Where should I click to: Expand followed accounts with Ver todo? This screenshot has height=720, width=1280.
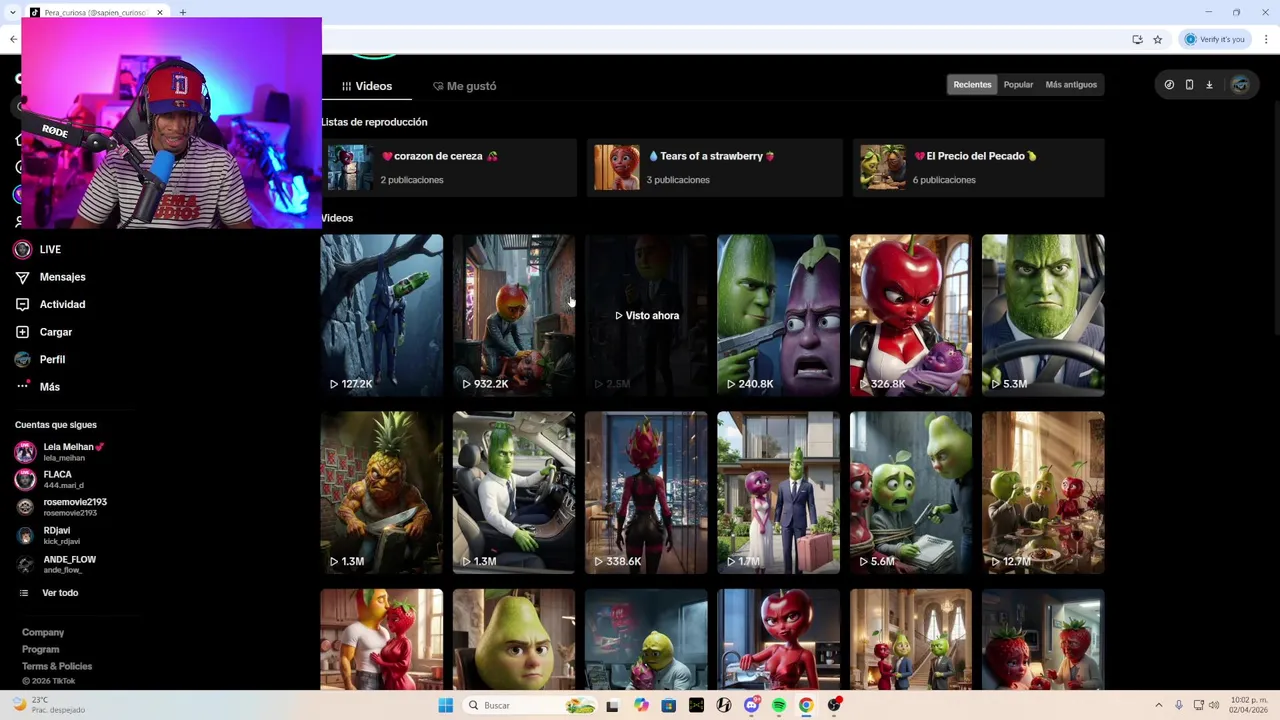click(60, 593)
